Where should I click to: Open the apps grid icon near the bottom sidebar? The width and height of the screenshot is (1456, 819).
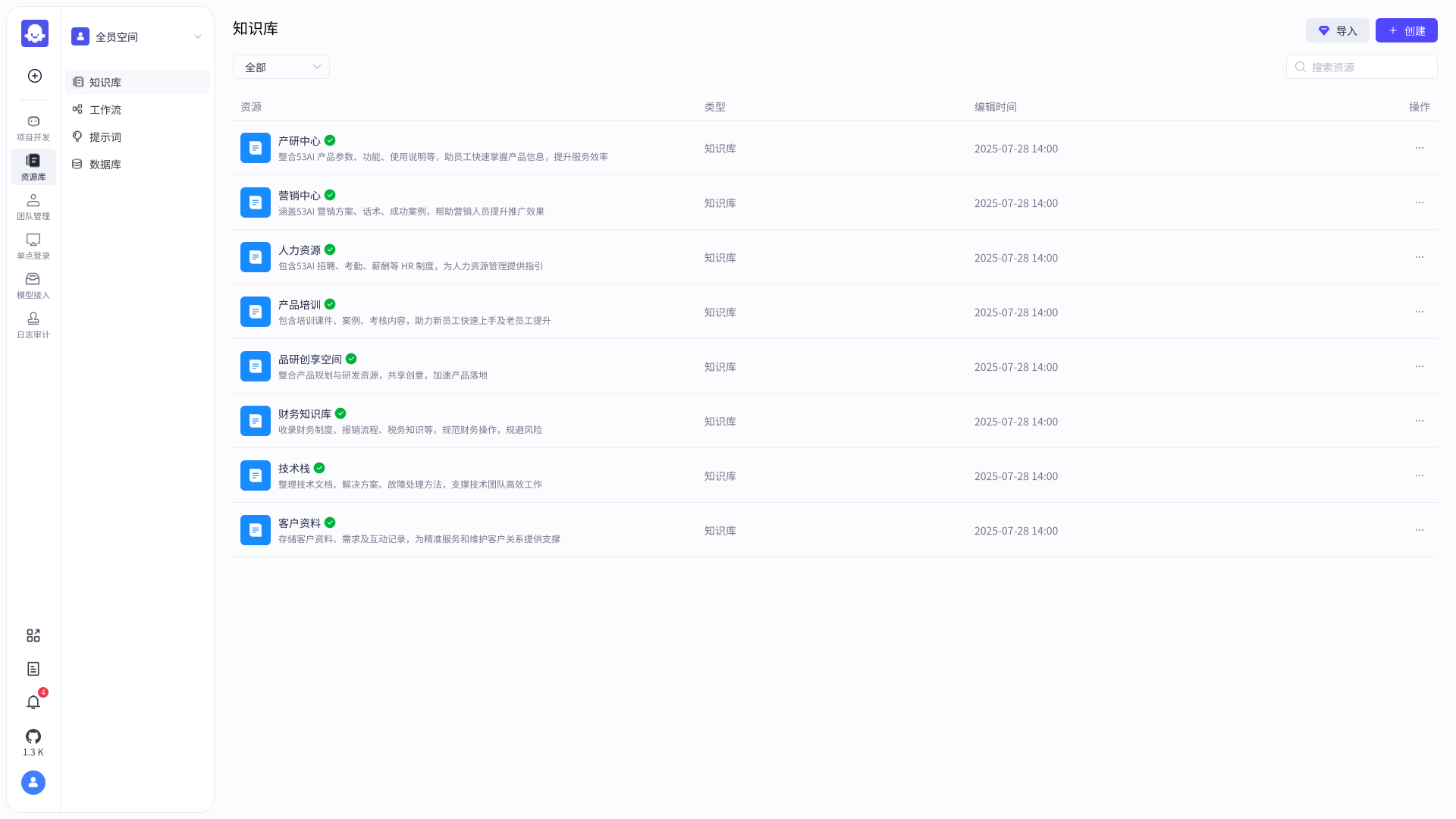click(x=33, y=635)
